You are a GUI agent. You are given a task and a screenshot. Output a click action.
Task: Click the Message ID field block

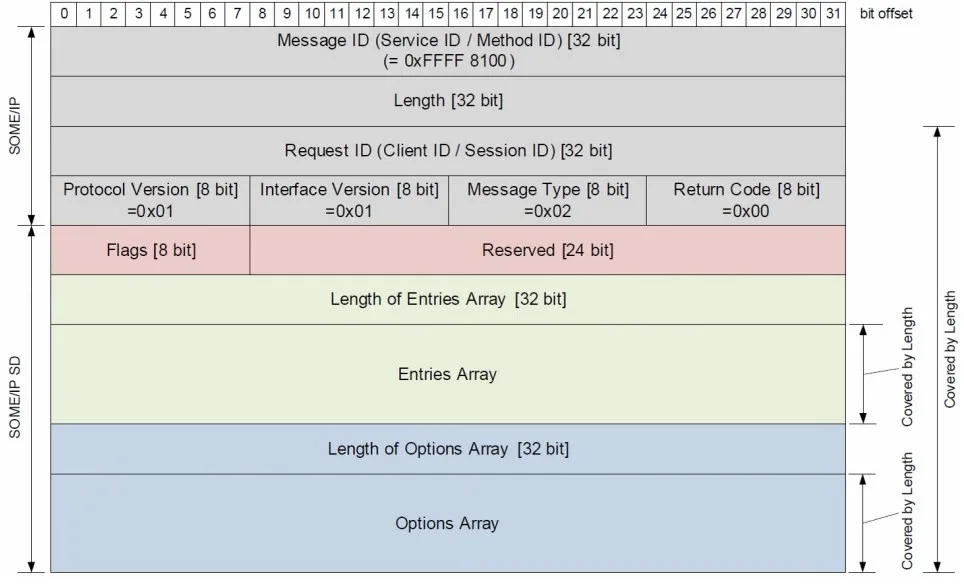[x=447, y=51]
